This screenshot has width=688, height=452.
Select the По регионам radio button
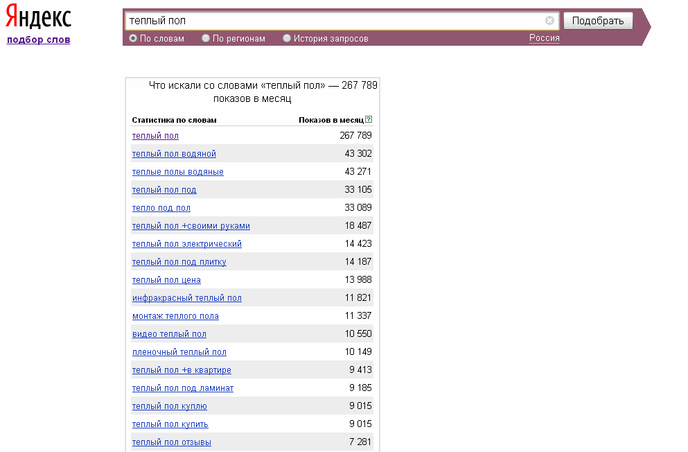point(206,39)
